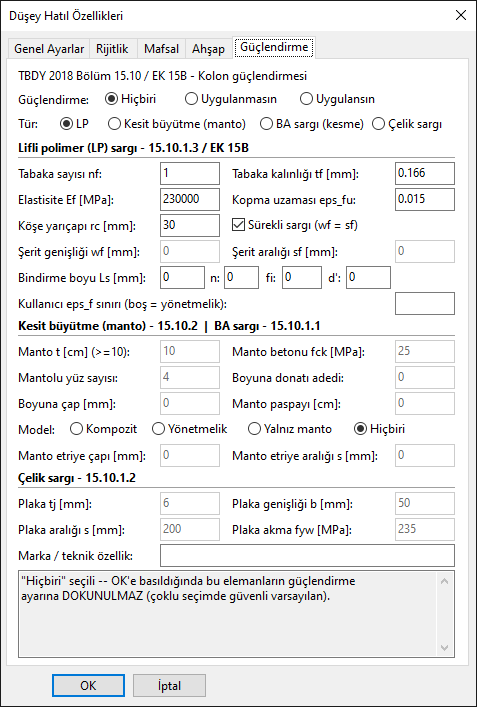Select the Uygulansın radio button
477x707 pixels.
coord(337,99)
